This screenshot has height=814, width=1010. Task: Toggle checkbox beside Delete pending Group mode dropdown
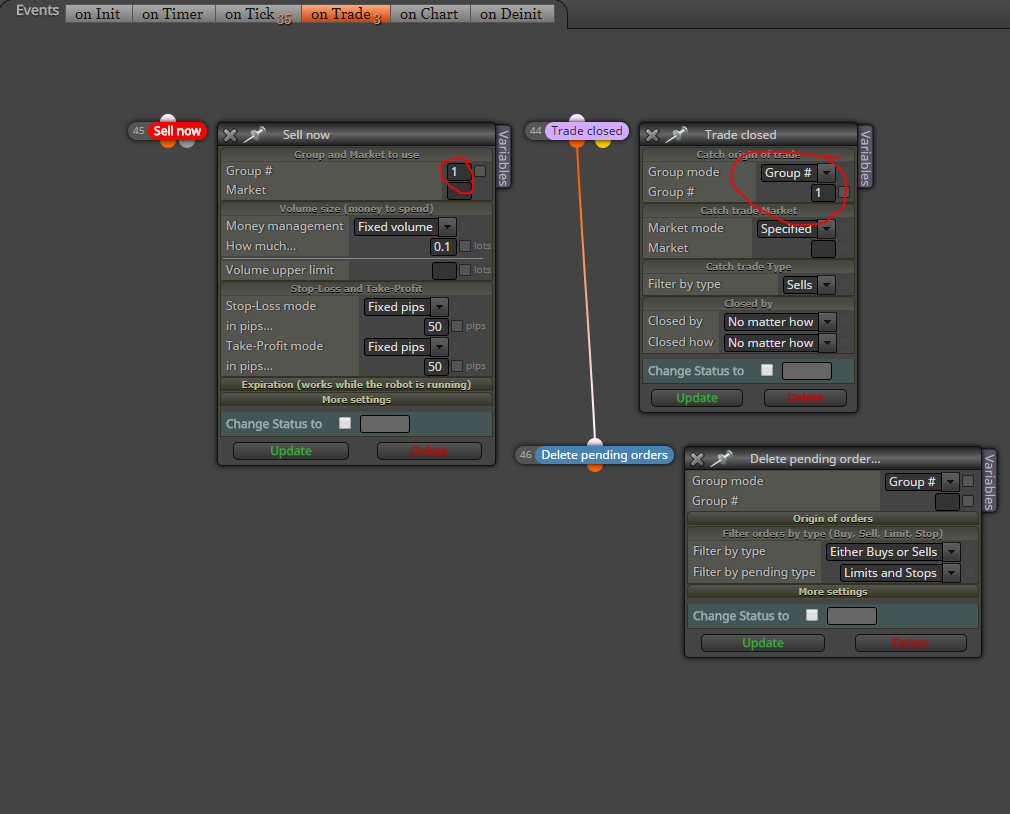point(967,481)
